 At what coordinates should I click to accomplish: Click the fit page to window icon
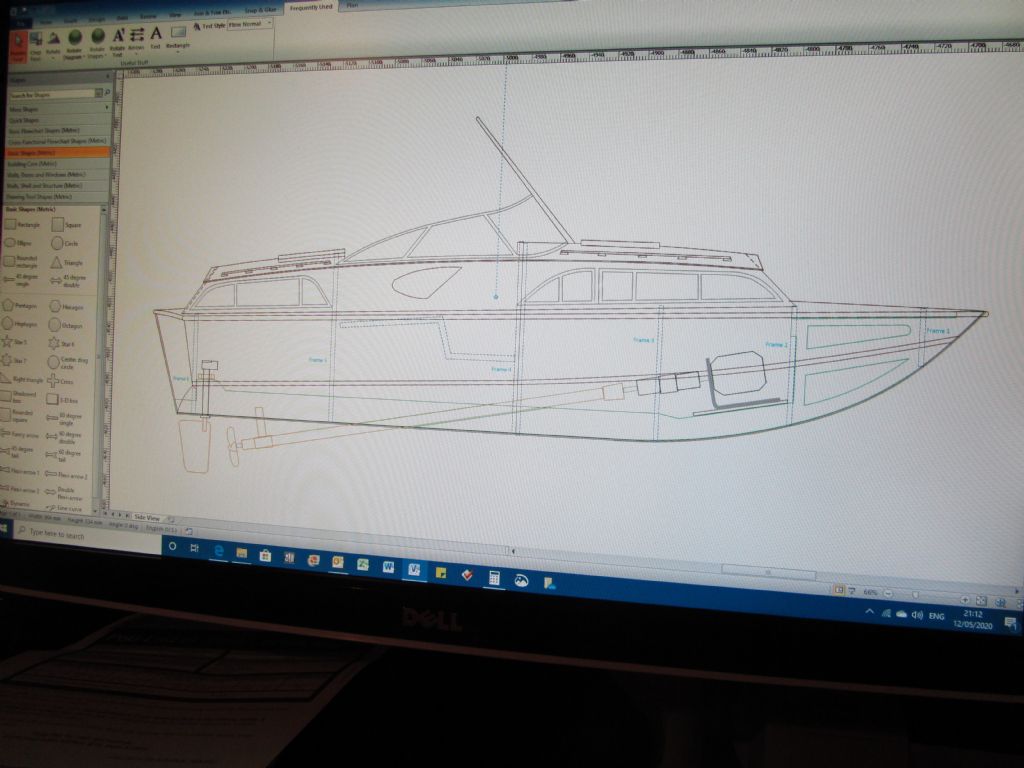(x=980, y=600)
